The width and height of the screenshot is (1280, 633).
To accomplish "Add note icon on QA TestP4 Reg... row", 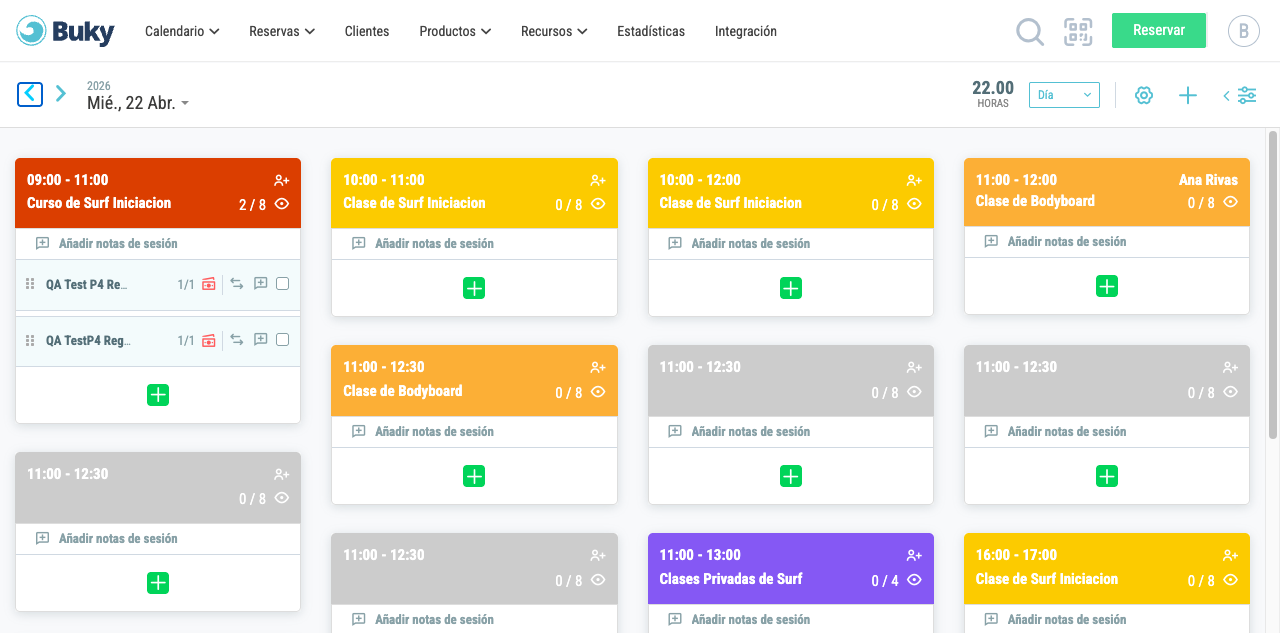I will (261, 340).
